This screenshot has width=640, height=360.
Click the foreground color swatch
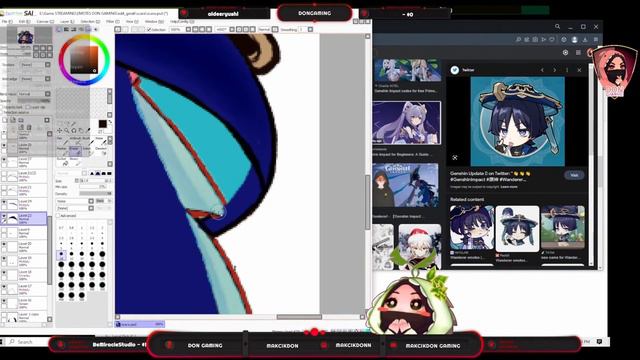pos(102,123)
